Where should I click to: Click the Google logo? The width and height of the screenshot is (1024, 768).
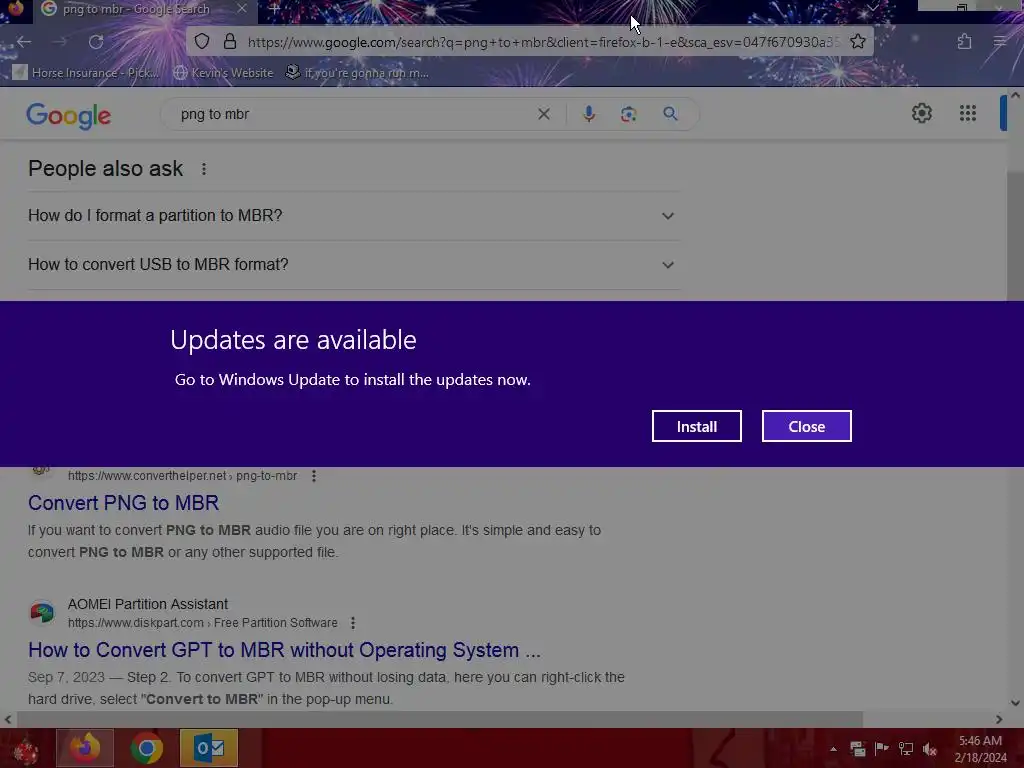[69, 115]
